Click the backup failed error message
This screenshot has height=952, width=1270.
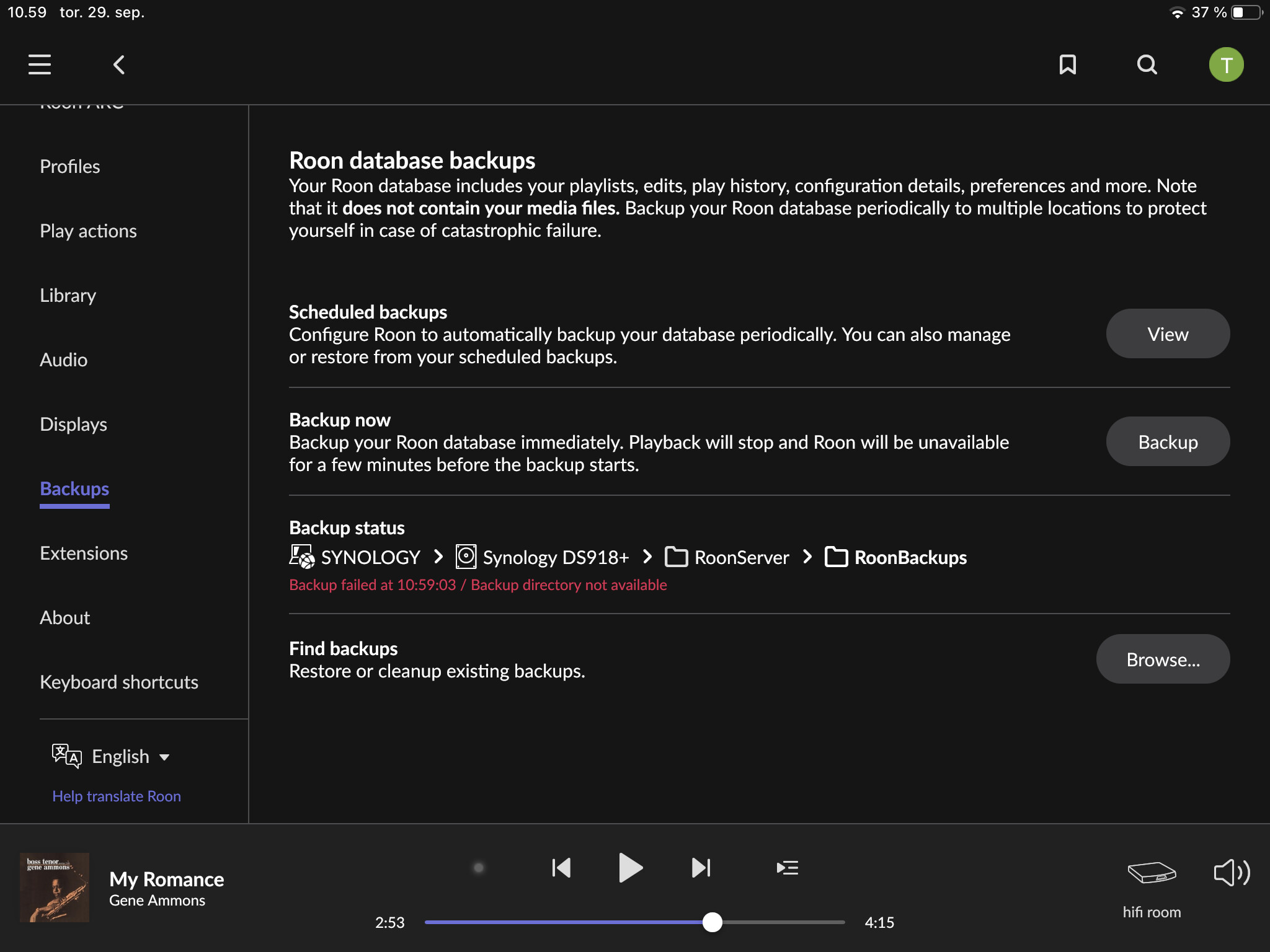[x=477, y=584]
